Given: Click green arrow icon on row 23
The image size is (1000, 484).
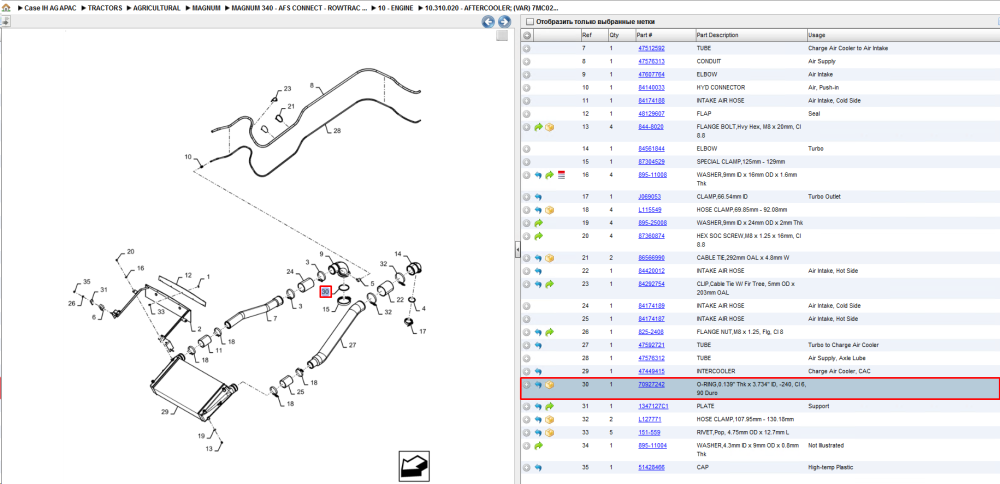Looking at the screenshot, I should (549, 284).
